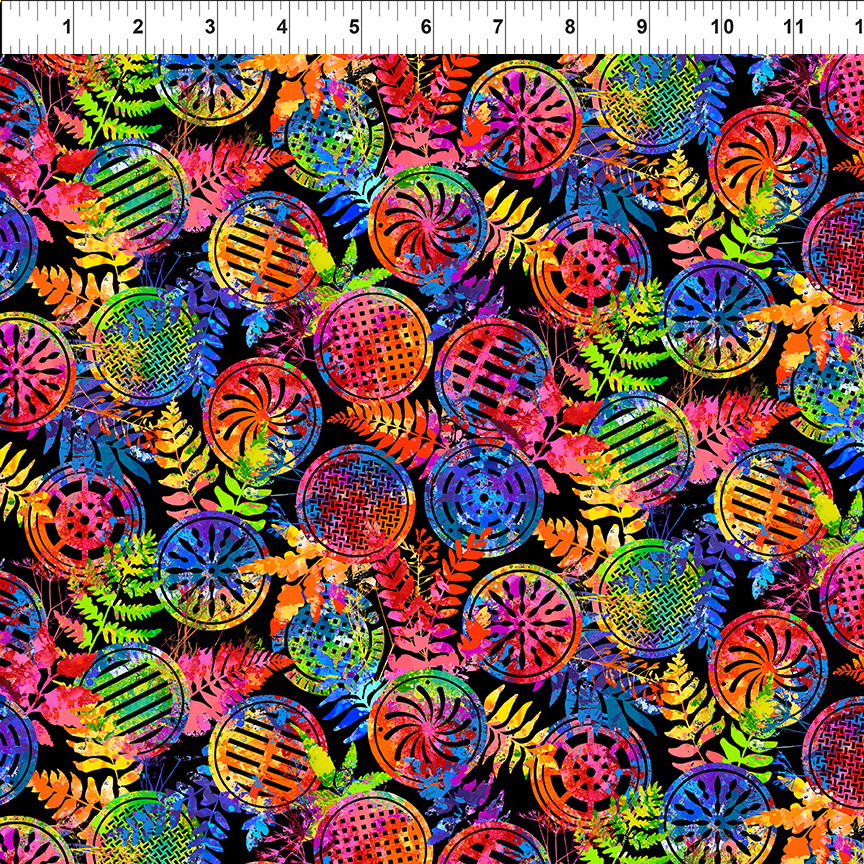Image resolution: width=864 pixels, height=864 pixels.
Task: Click the number 9 on the ruler
Action: pyautogui.click(x=642, y=27)
